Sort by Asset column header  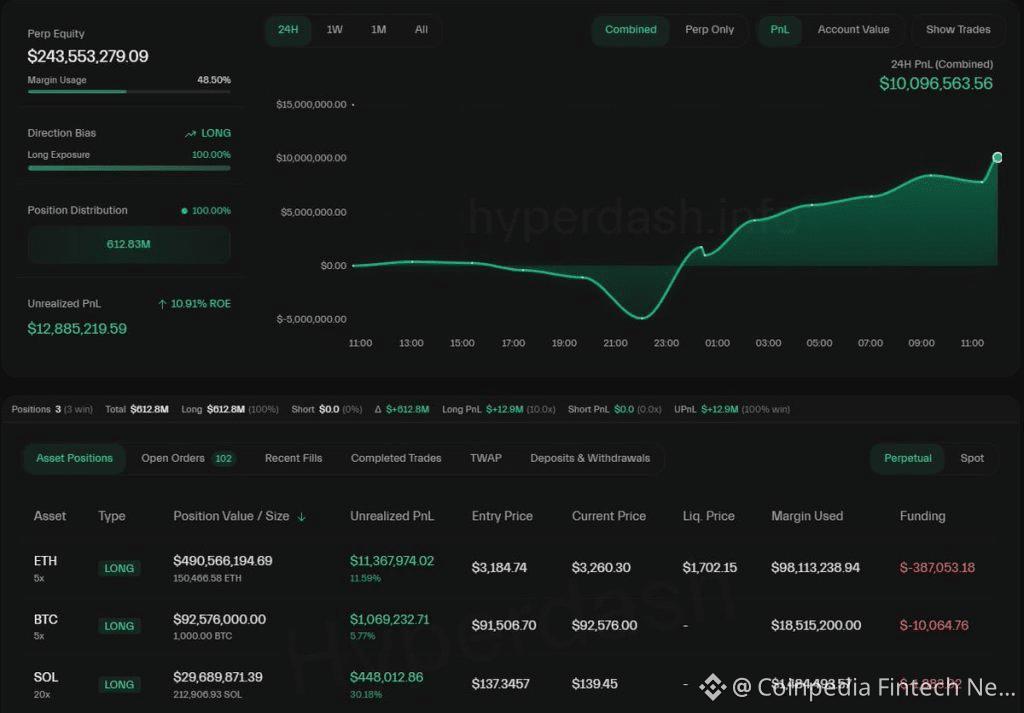point(50,516)
